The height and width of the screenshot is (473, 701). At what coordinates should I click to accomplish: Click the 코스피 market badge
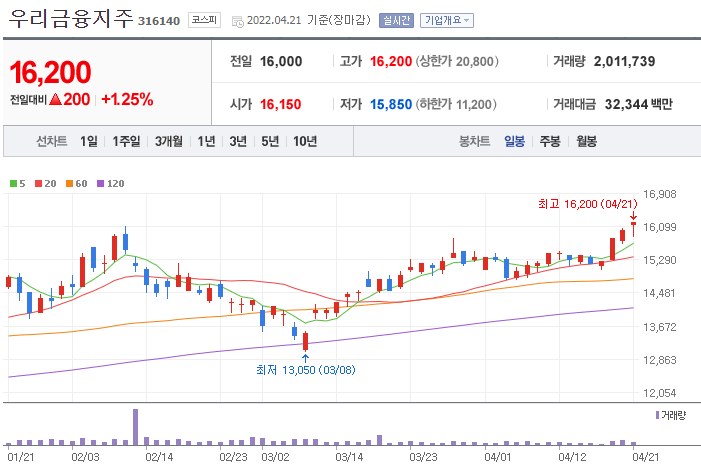coord(204,20)
